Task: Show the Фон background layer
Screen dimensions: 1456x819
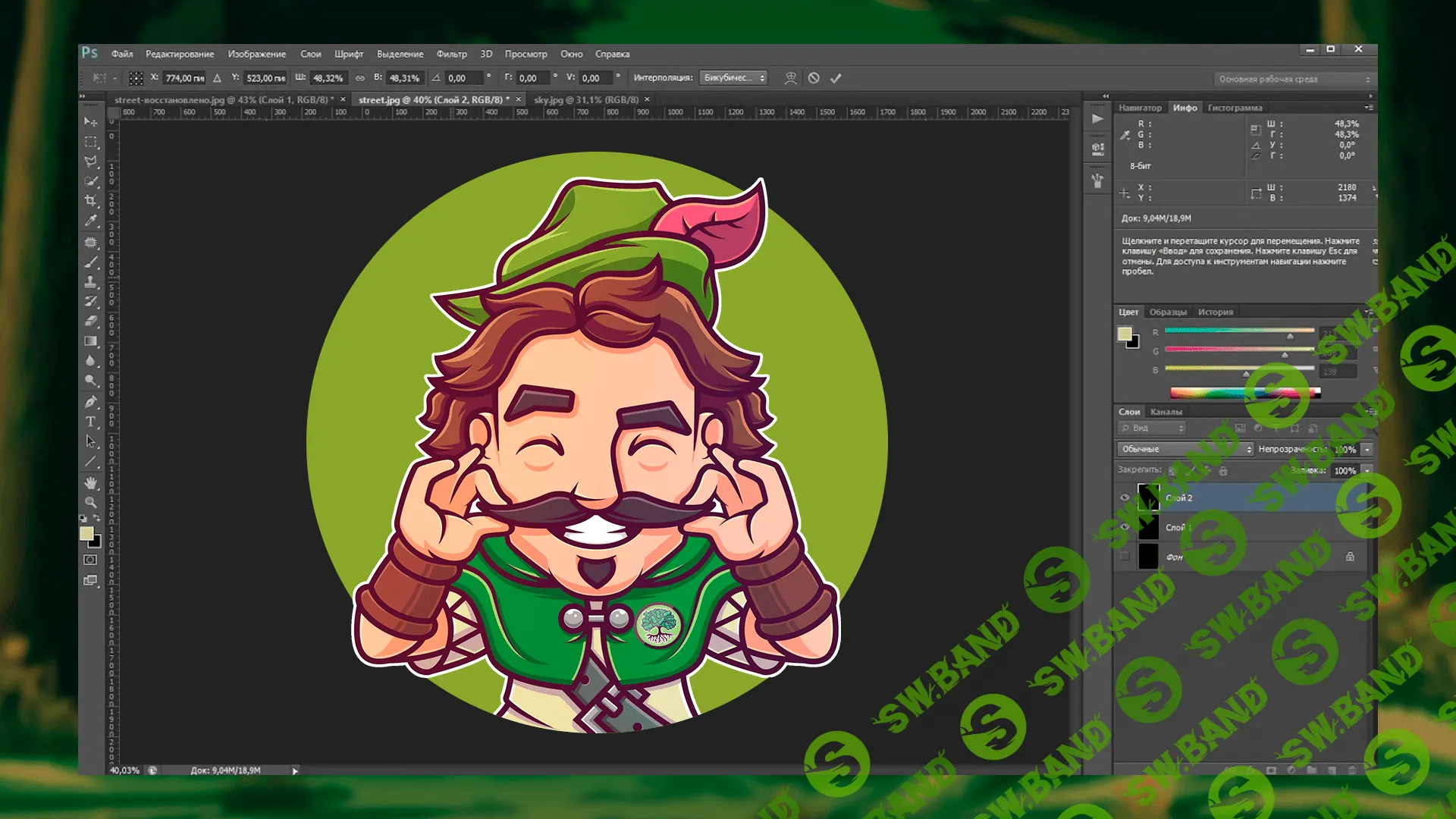Action: click(1125, 557)
